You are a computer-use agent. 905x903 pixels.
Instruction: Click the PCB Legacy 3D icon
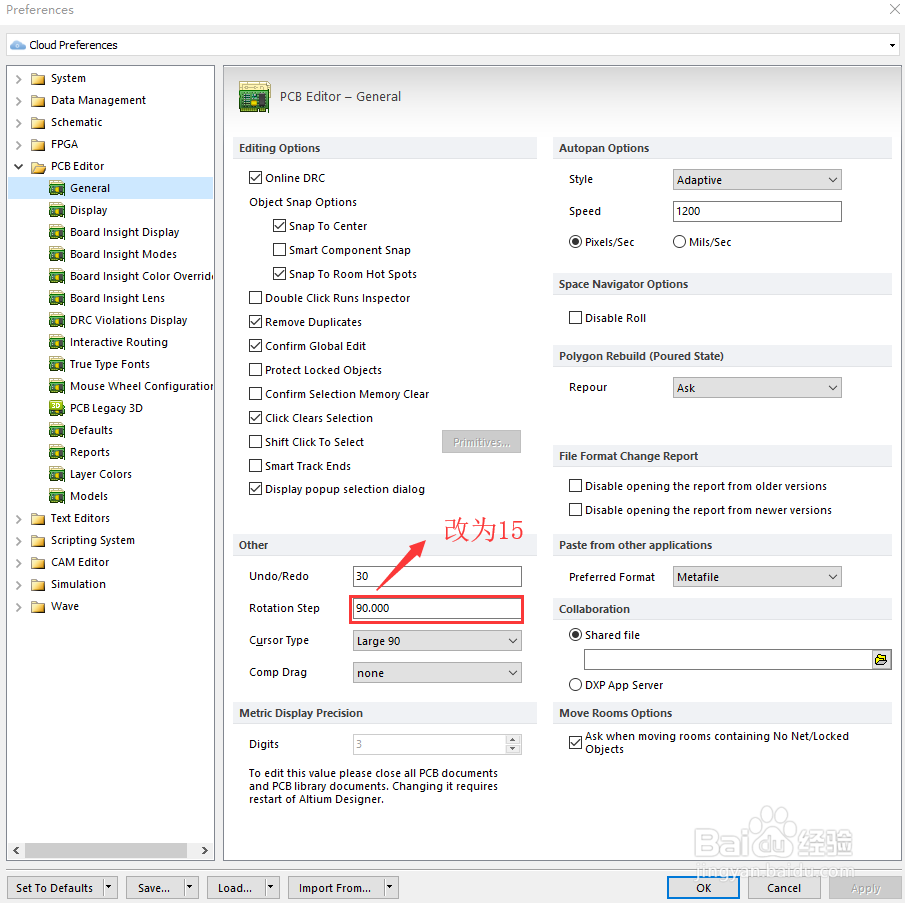pos(57,408)
